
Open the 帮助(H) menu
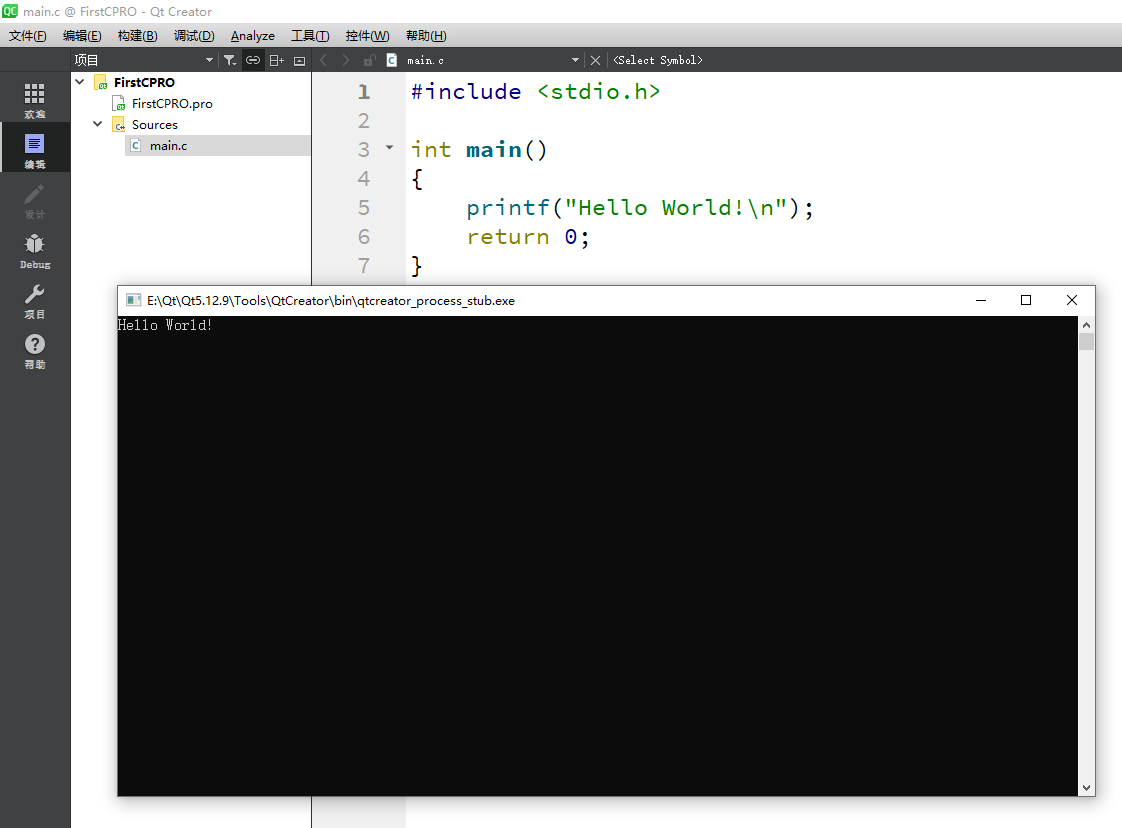[426, 36]
